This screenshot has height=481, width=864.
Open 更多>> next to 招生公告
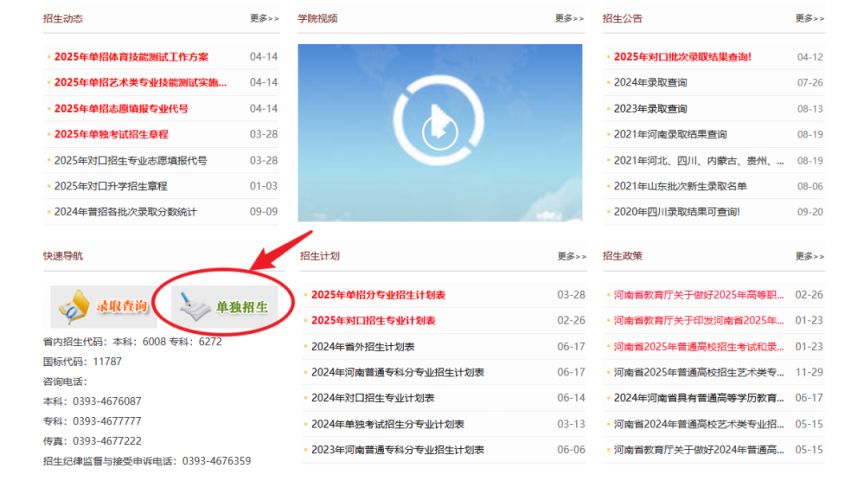[x=809, y=18]
